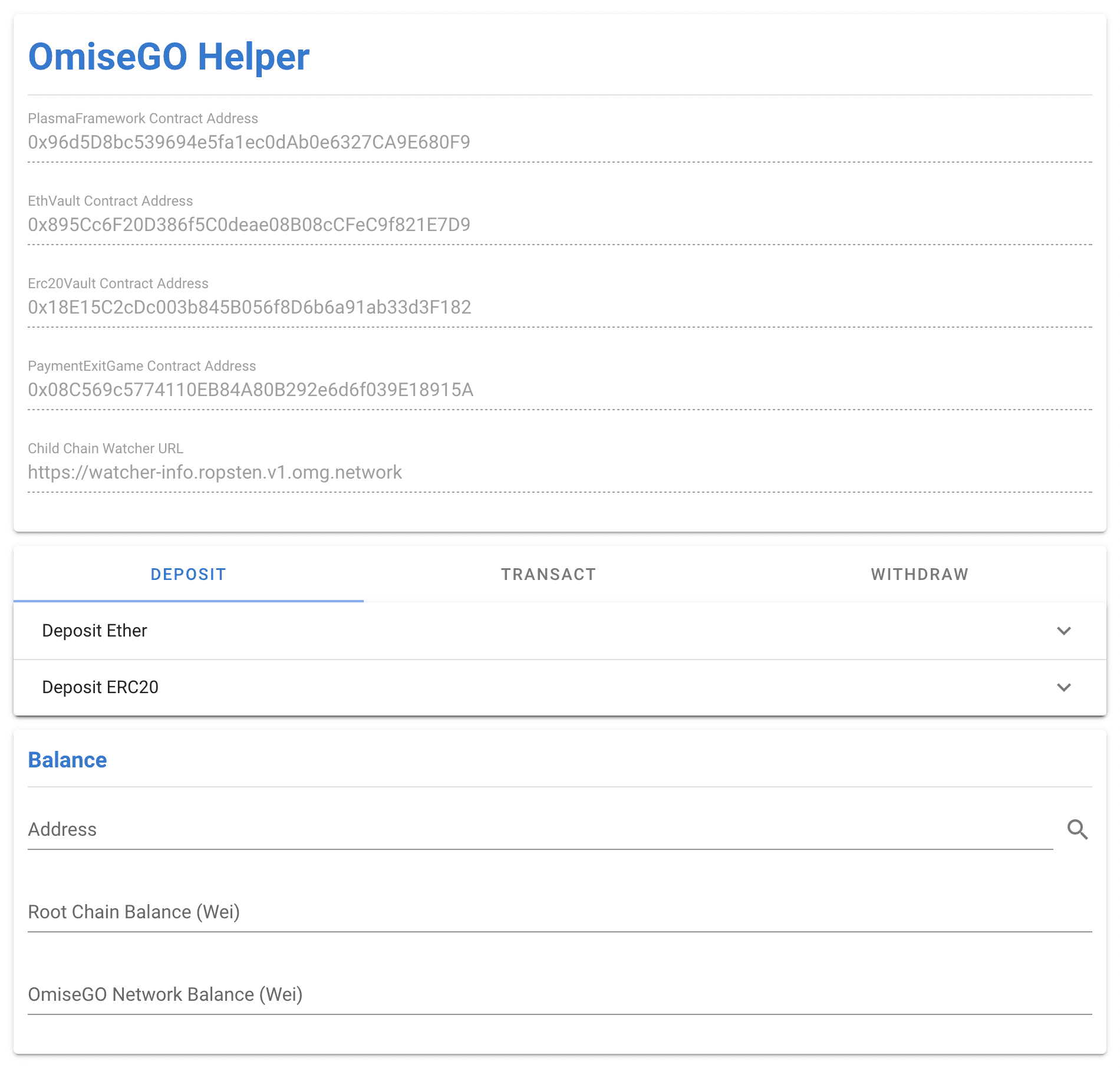Screen dimensions: 1120x1068
Task: Expand the Deposit ERC20 chevron
Action: 1064,687
